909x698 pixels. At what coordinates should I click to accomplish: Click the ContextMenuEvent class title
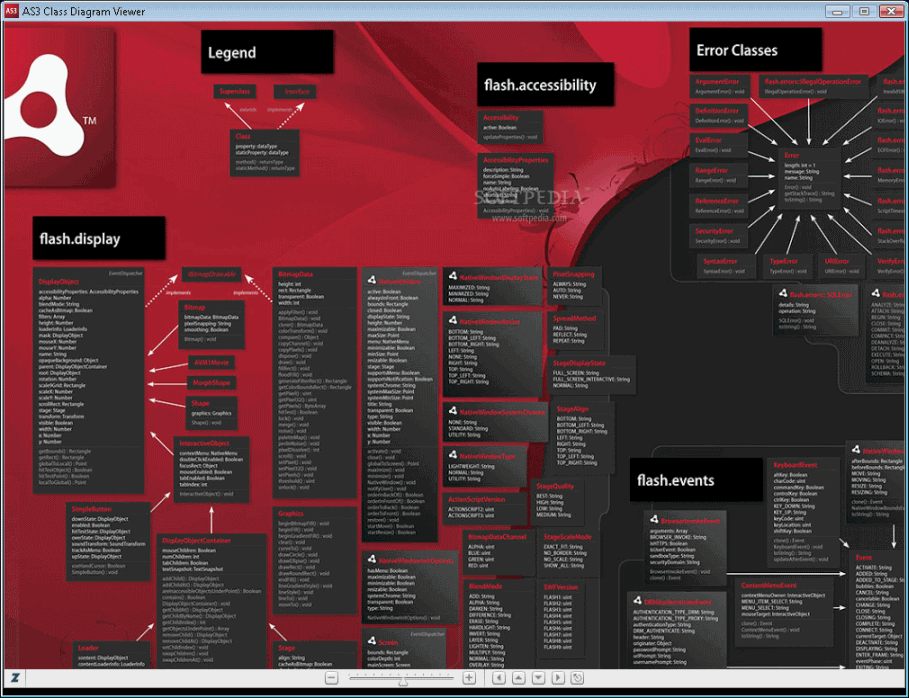click(x=769, y=585)
